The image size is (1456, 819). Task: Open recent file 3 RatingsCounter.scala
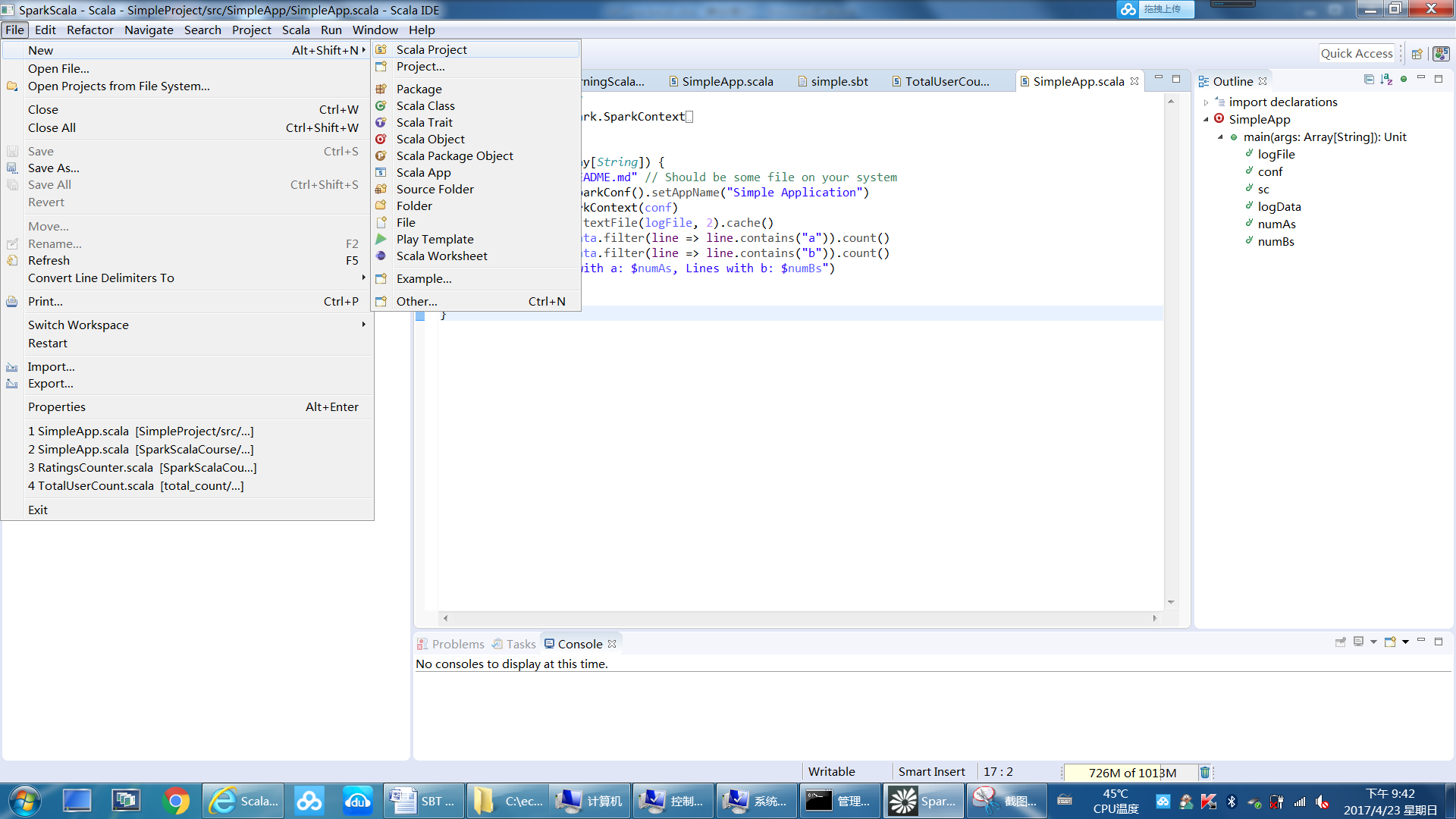pos(187,468)
